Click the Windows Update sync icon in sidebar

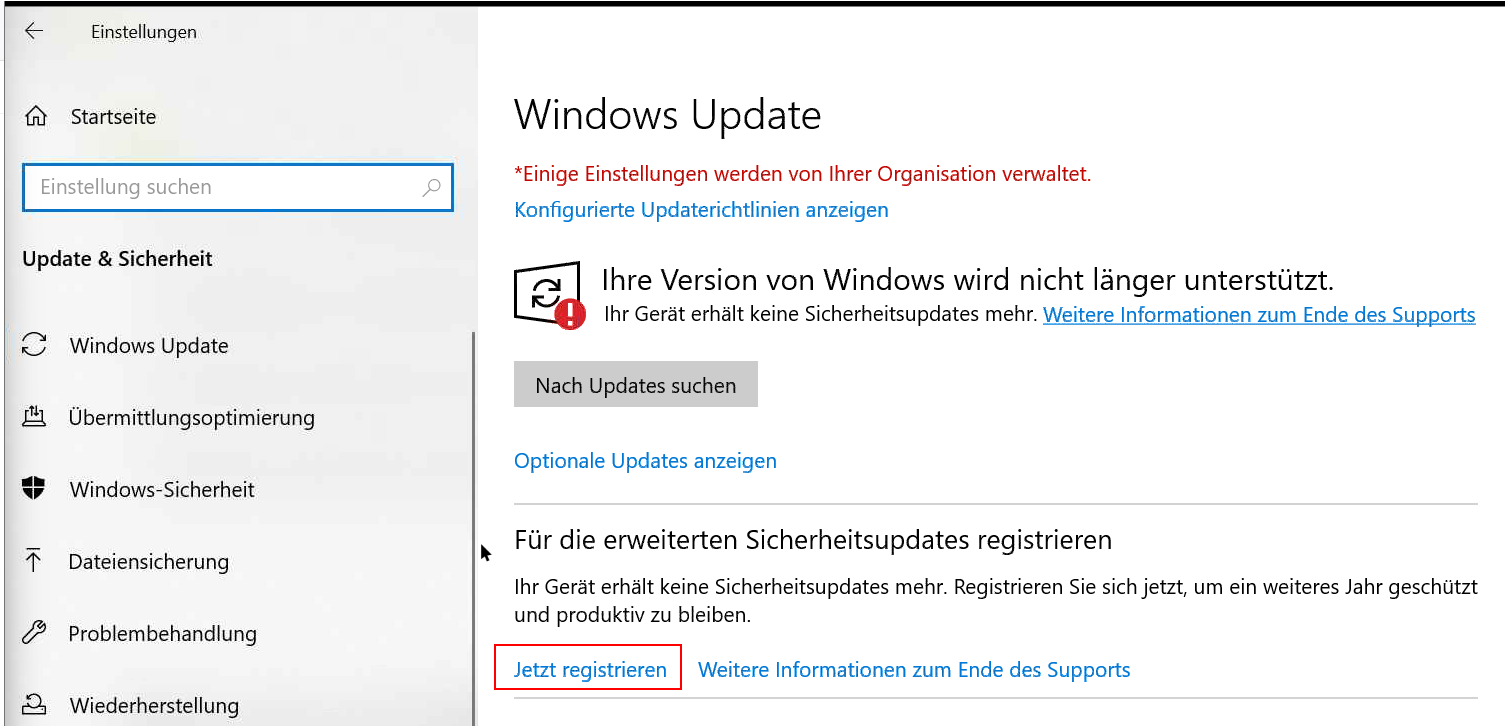(35, 346)
